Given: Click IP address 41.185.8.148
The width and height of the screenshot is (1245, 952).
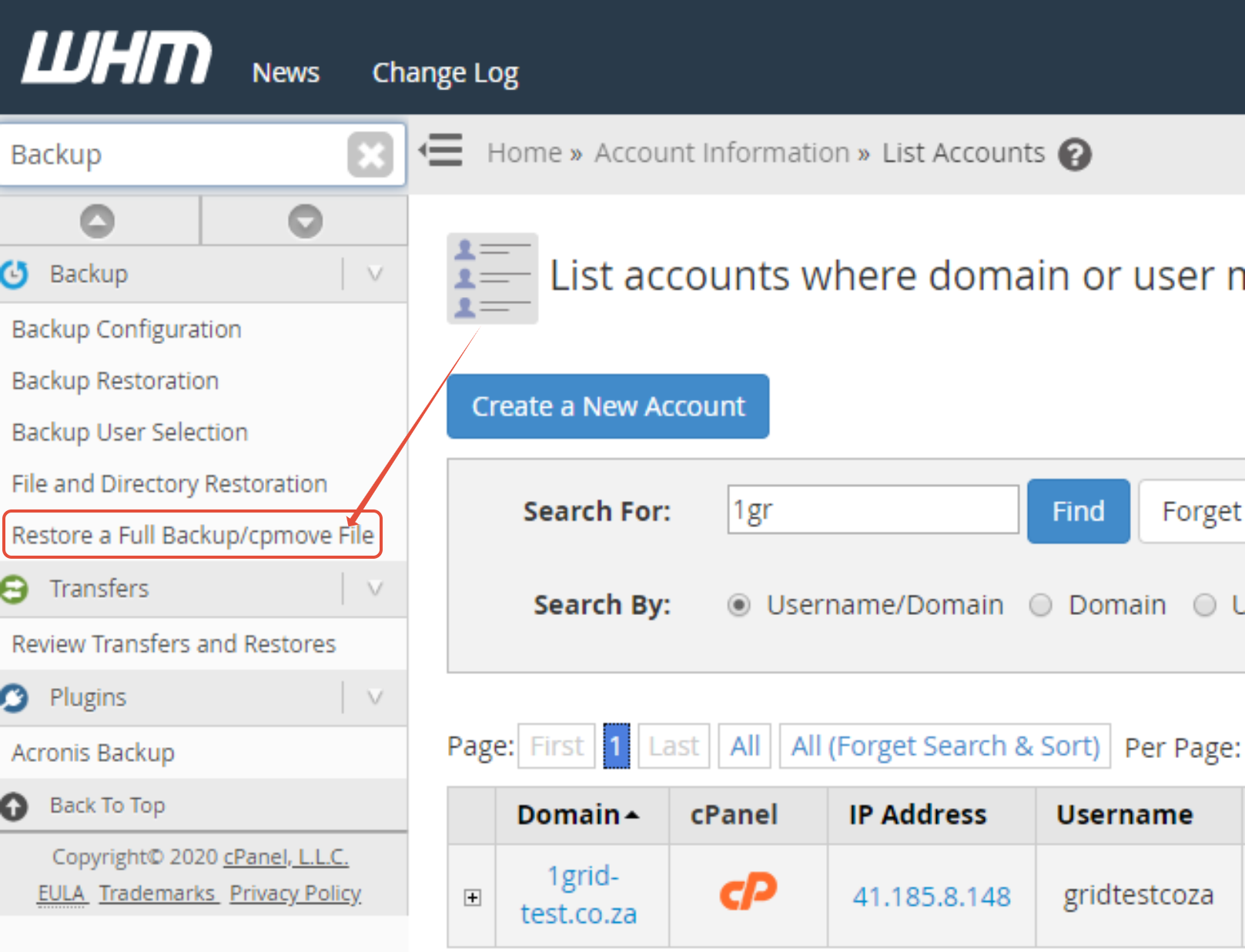Looking at the screenshot, I should point(932,897).
